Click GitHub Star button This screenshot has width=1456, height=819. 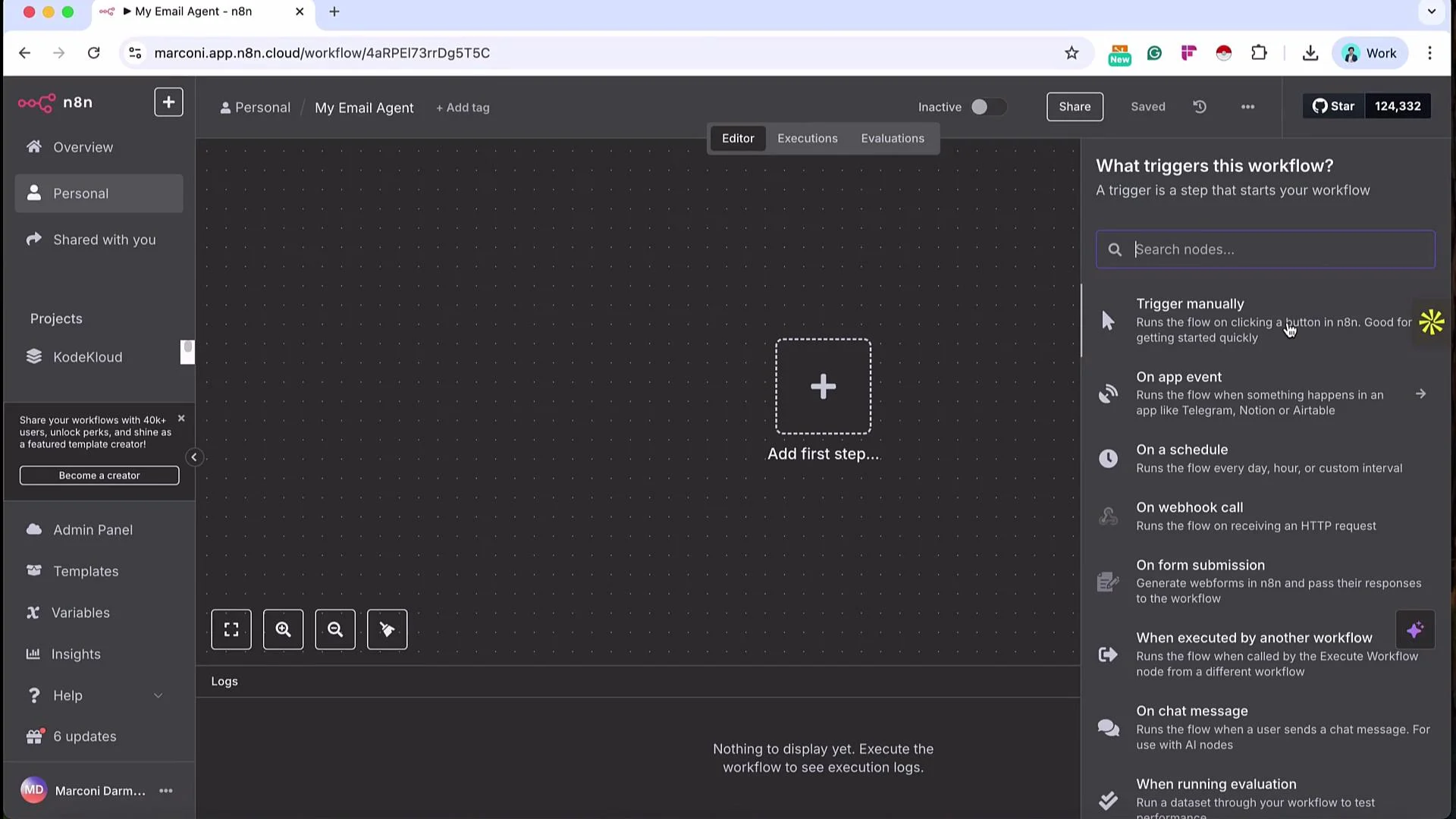(1334, 106)
